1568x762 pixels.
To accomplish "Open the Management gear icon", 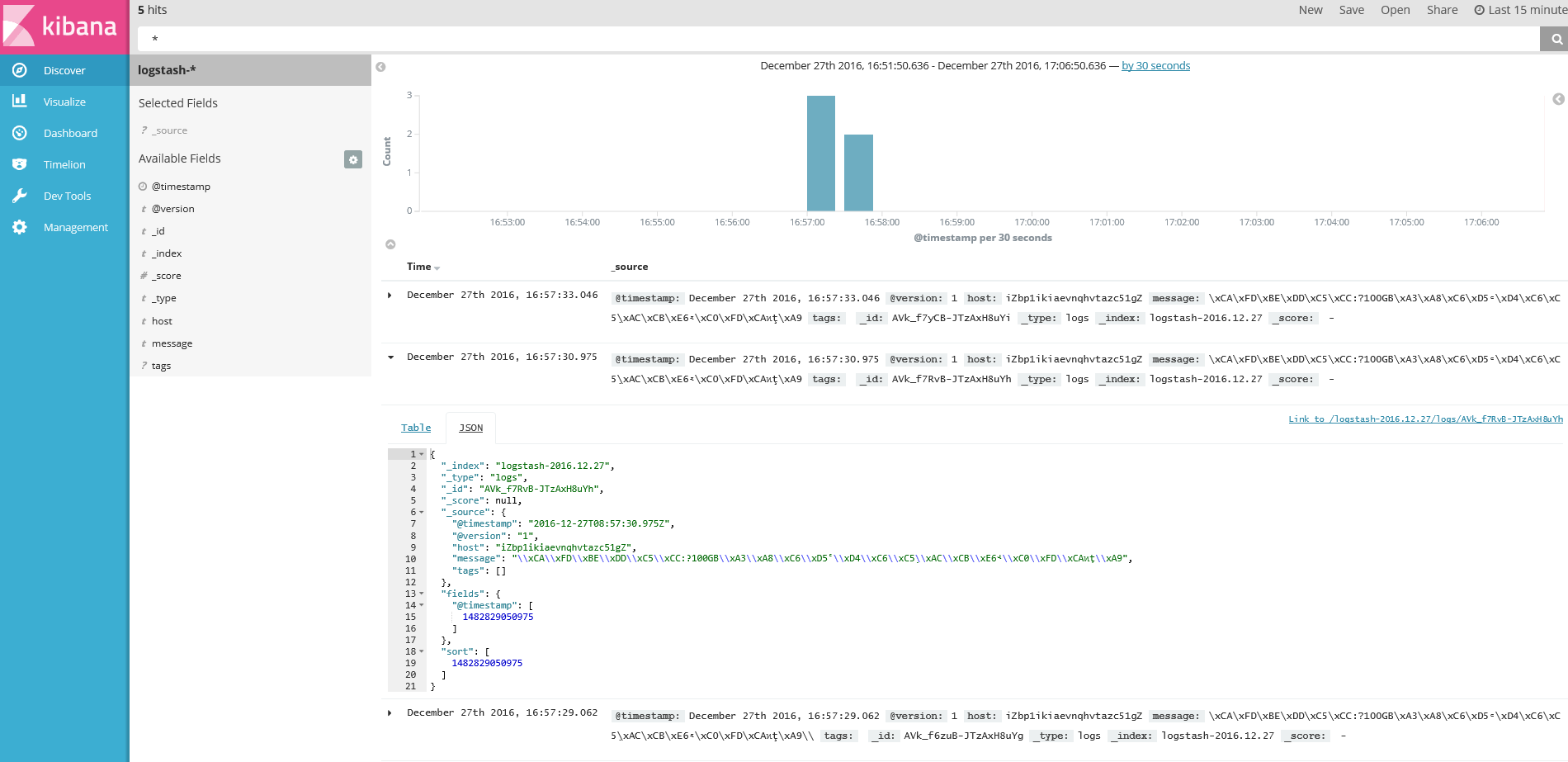I will [x=20, y=227].
